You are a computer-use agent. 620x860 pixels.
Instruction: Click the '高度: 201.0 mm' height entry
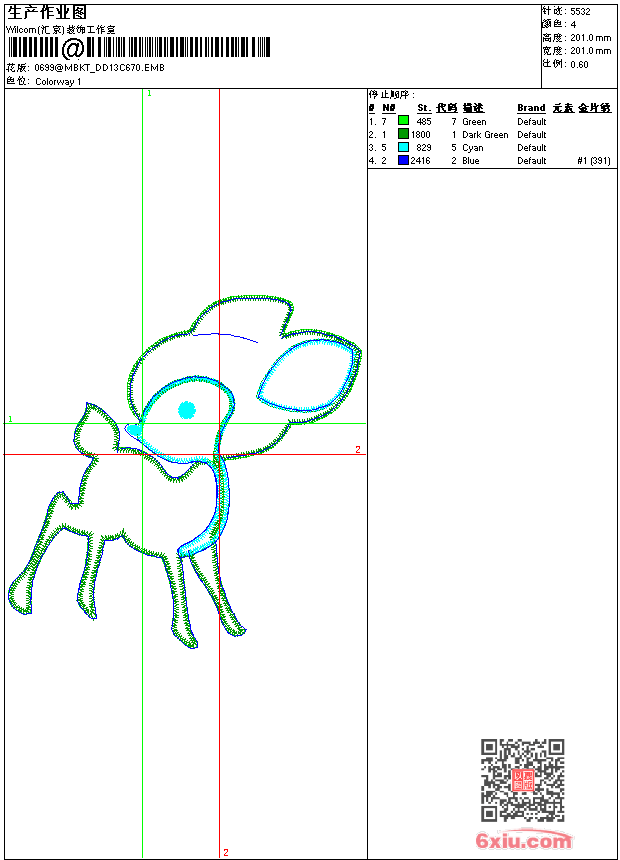click(577, 38)
